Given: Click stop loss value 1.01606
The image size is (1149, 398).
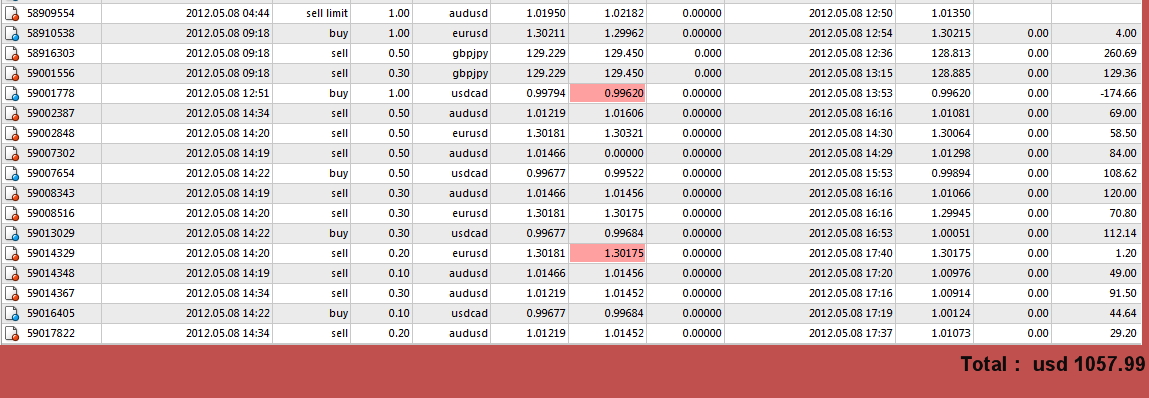Looking at the screenshot, I should [x=624, y=114].
